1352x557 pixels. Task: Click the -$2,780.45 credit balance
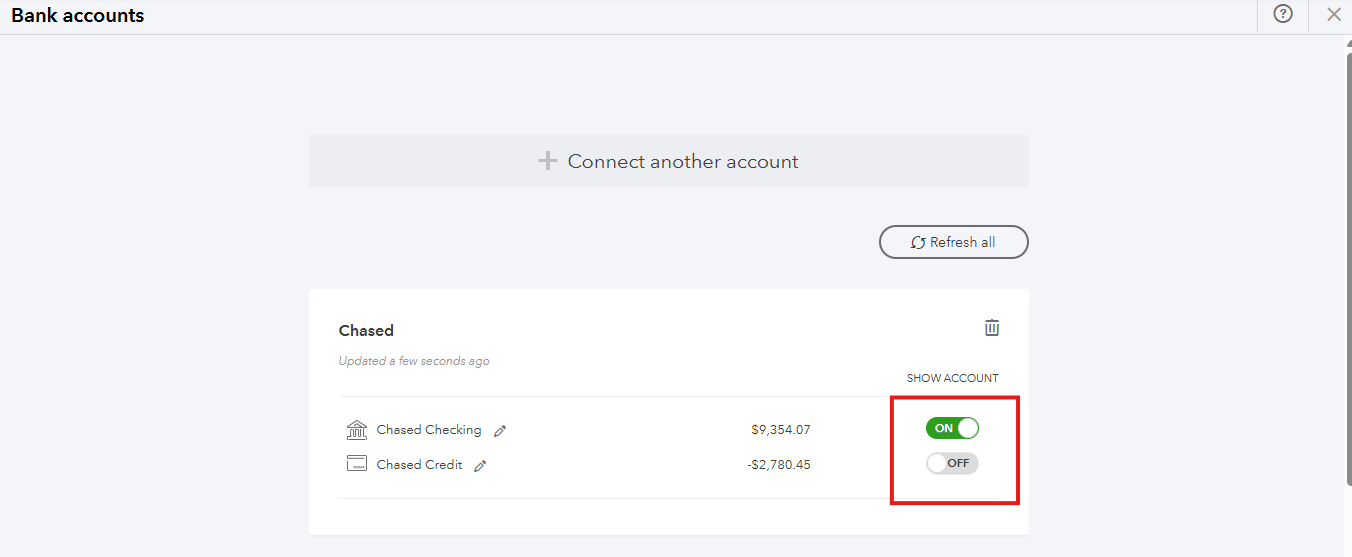(x=779, y=464)
